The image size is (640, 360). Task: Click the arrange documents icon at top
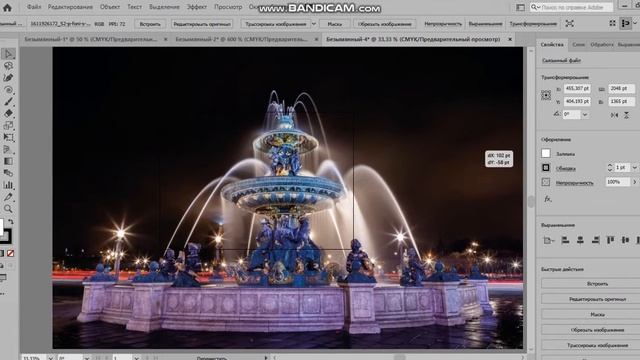(520, 7)
